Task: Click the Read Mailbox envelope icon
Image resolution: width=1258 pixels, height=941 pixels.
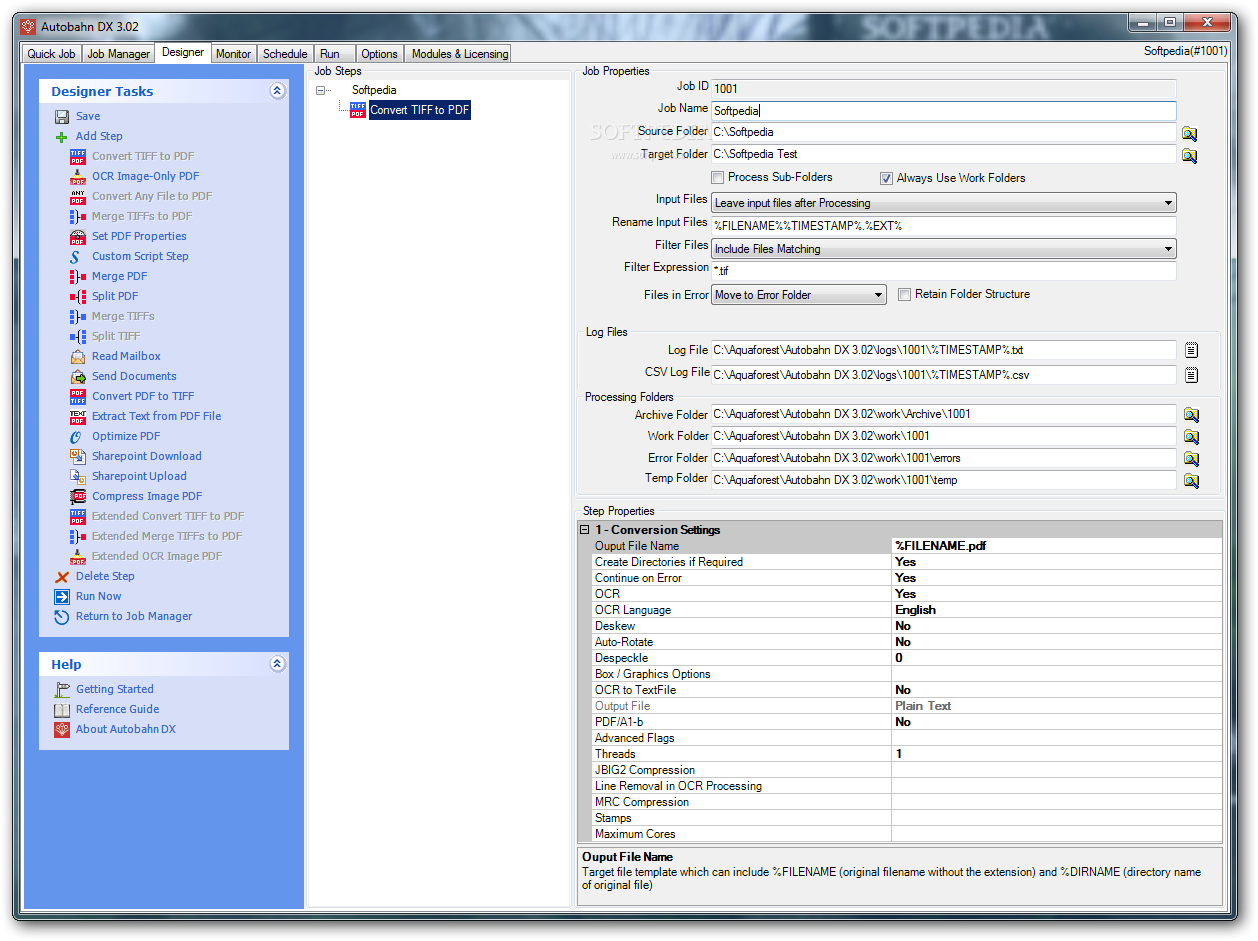Action: click(x=78, y=357)
